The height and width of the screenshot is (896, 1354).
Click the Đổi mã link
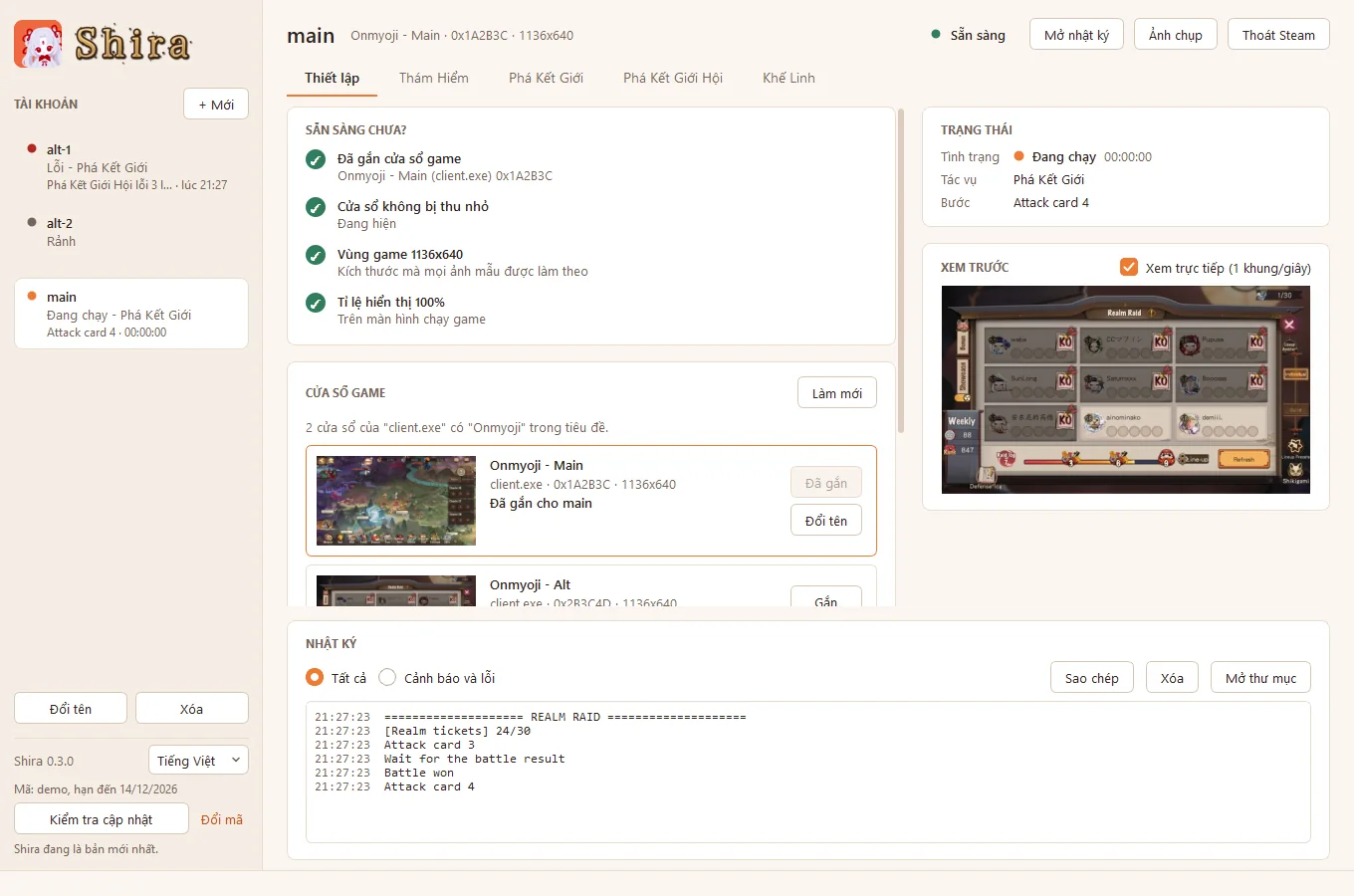point(222,819)
